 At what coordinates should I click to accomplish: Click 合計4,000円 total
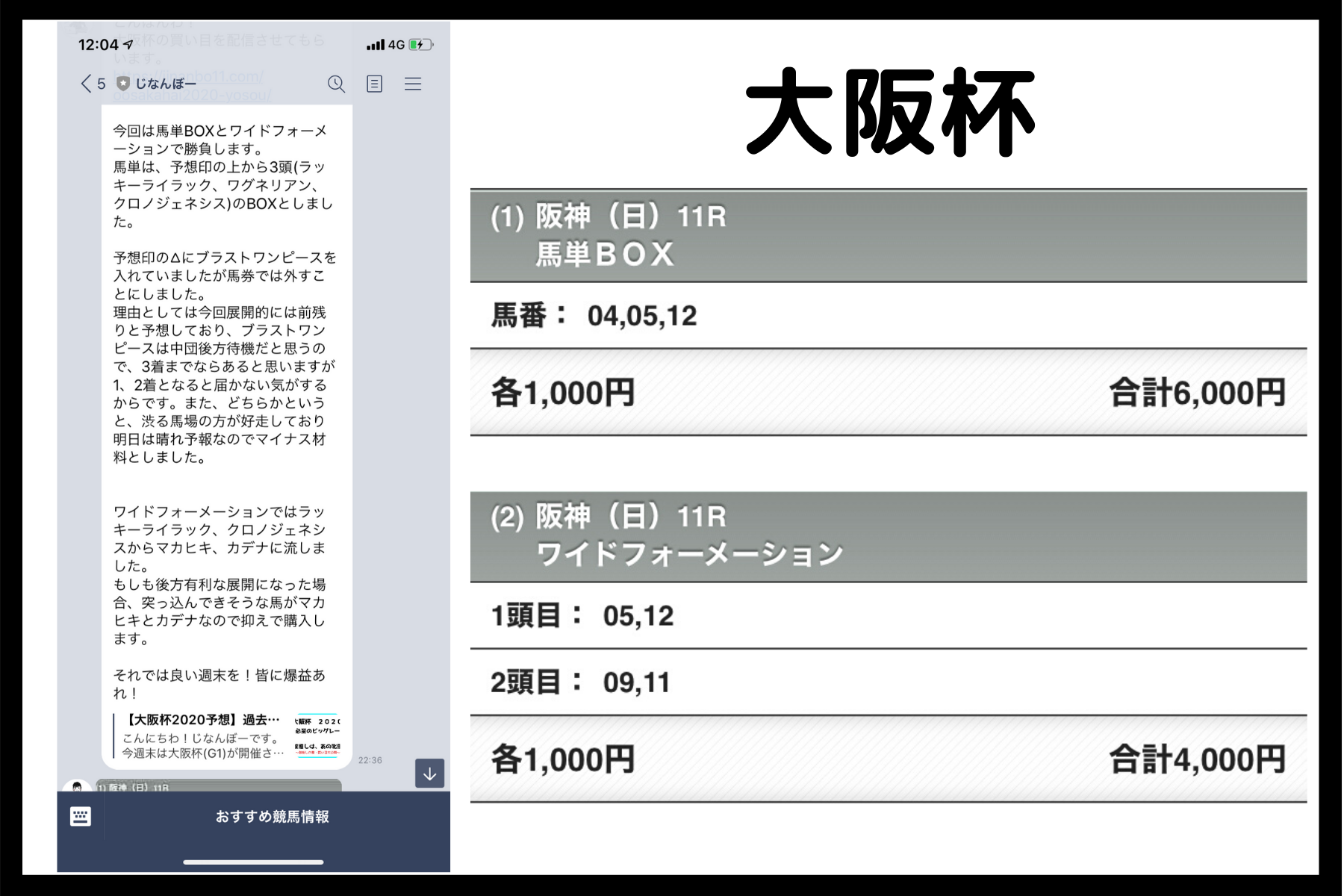click(1197, 759)
